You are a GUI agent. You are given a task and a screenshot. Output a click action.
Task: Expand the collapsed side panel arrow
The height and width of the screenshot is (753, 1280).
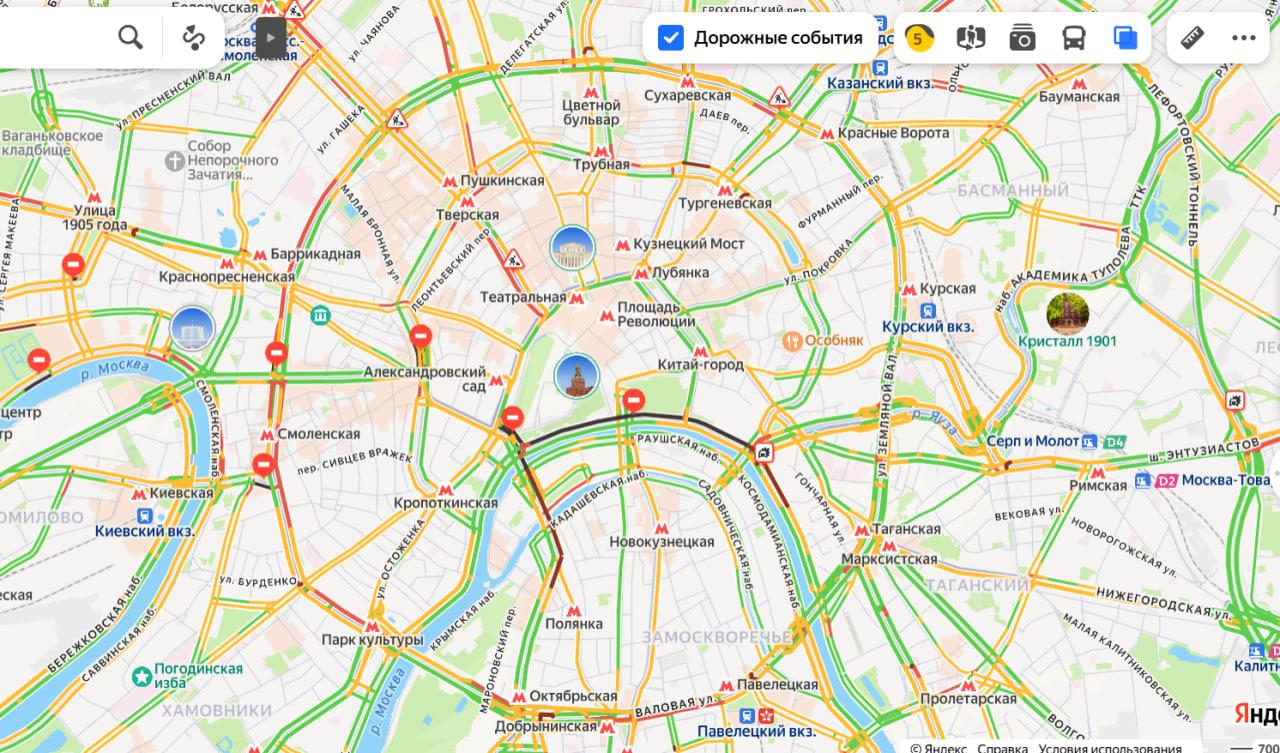point(270,38)
